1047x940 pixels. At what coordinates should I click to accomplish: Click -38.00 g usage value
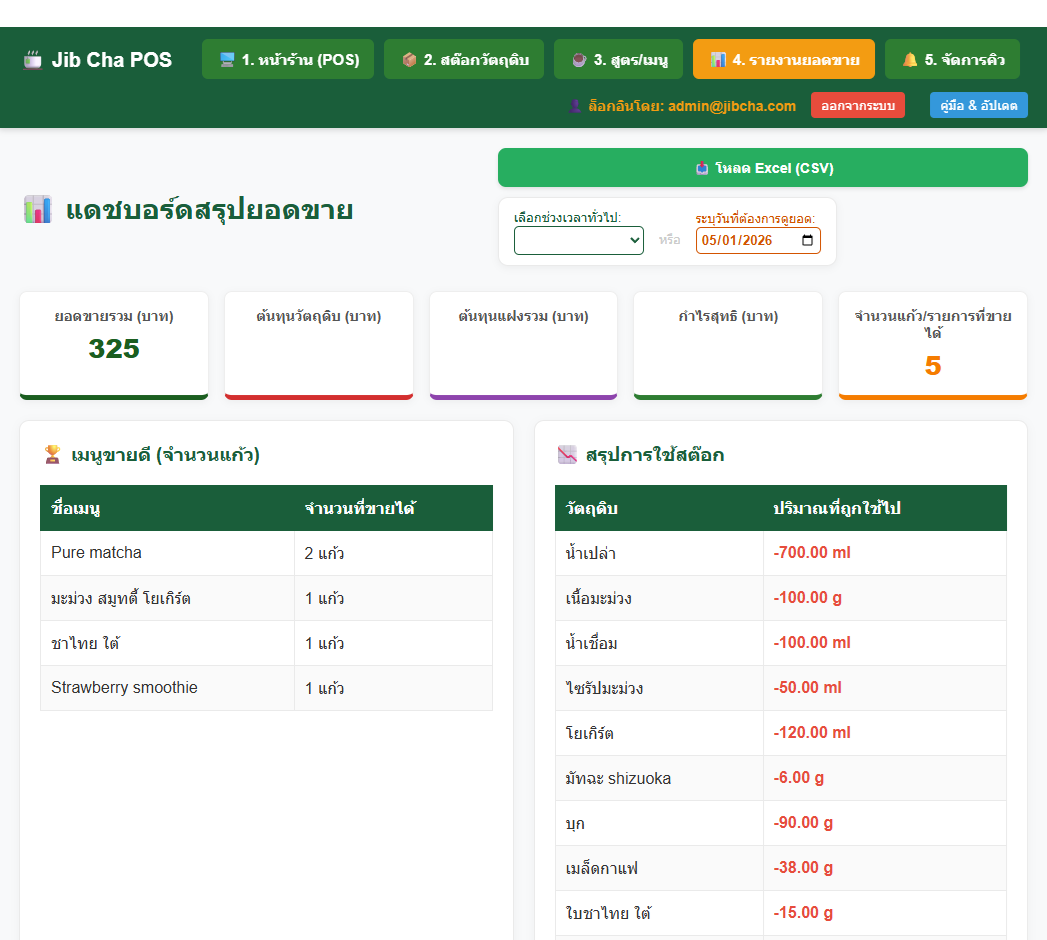point(803,867)
